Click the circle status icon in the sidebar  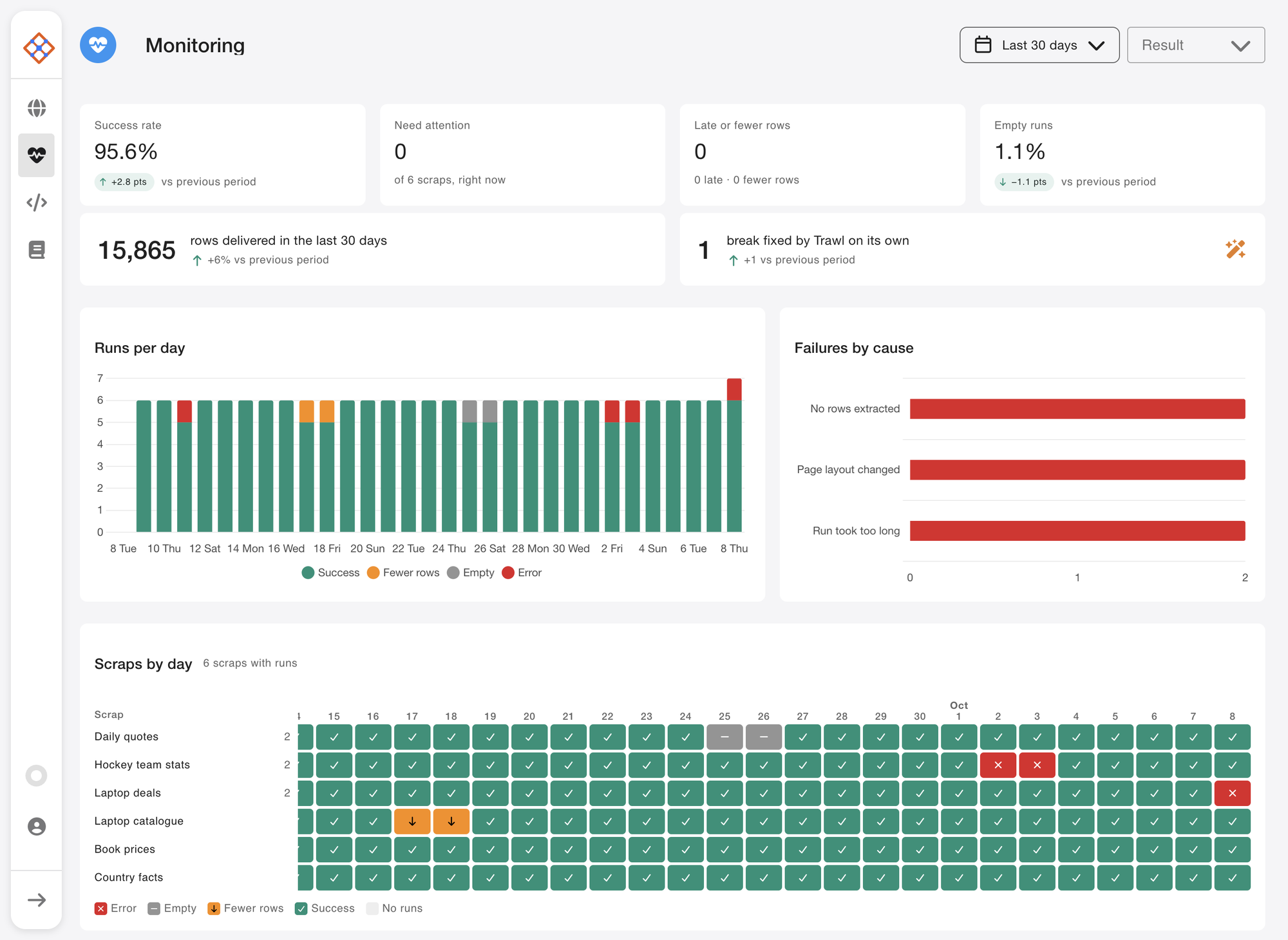click(x=37, y=776)
